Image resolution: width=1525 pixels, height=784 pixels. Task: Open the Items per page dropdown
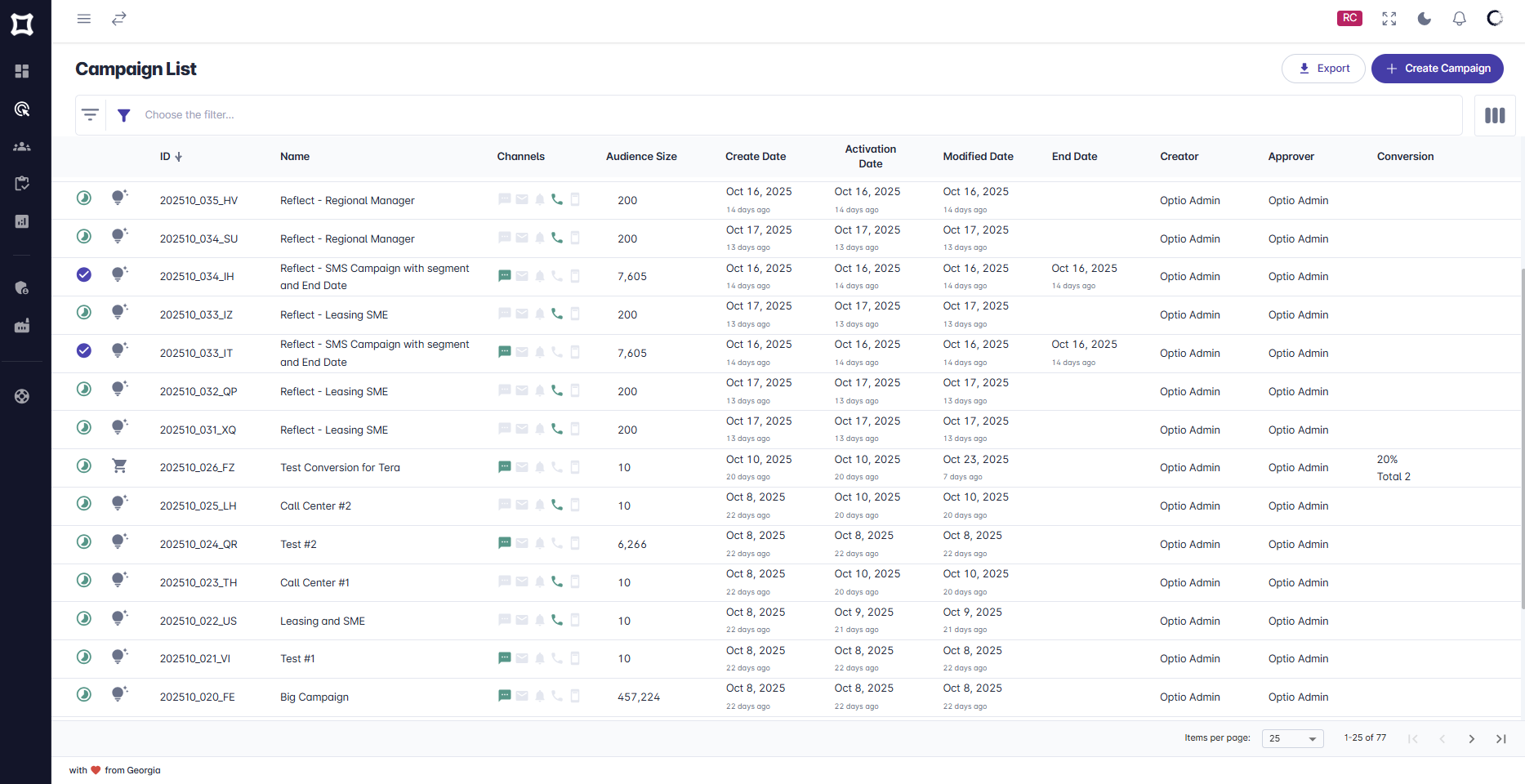pyautogui.click(x=1292, y=738)
